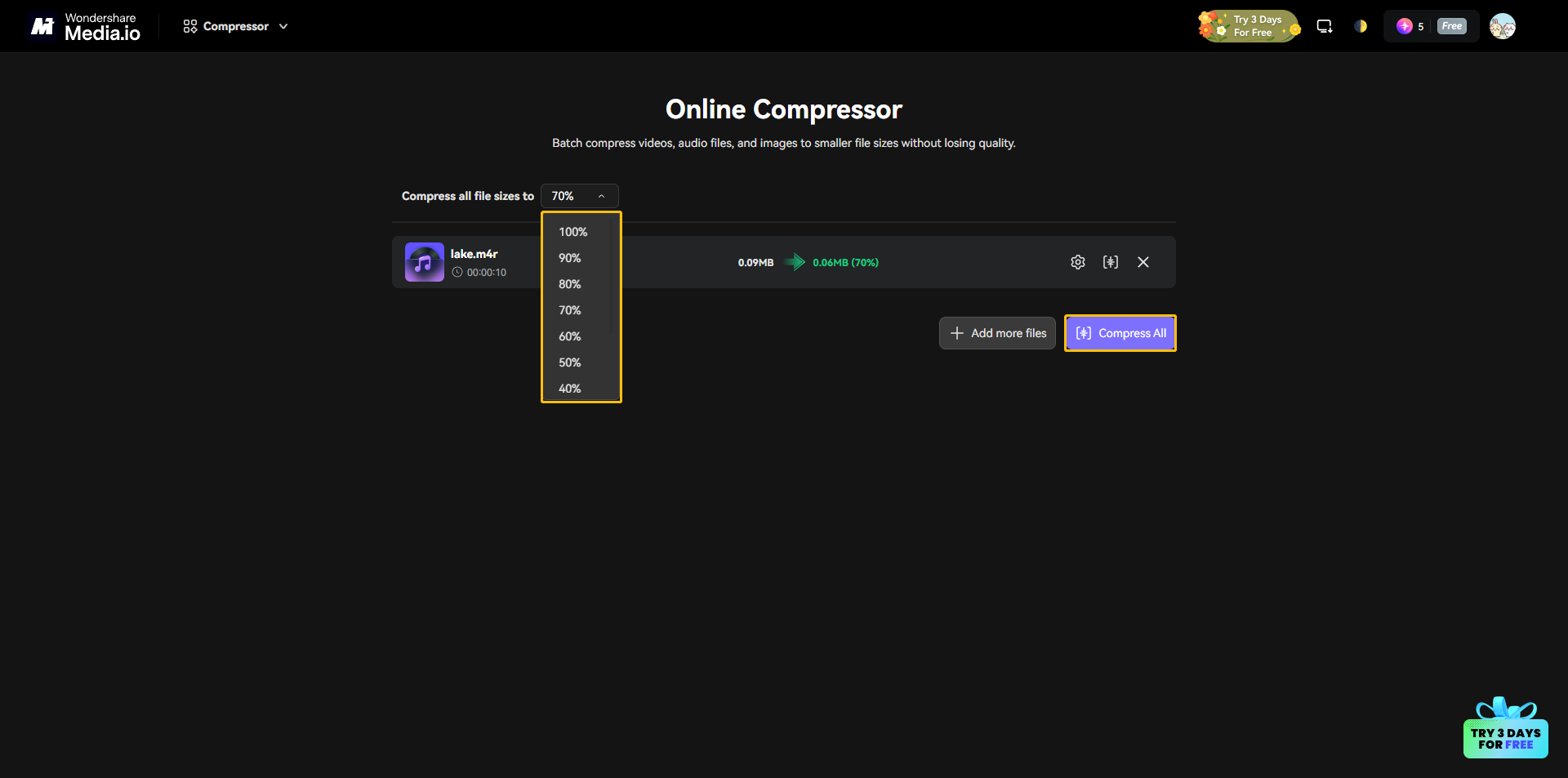The image size is (1568, 778).
Task: Click the compress icon on lake.m4r row
Action: [x=1111, y=262]
